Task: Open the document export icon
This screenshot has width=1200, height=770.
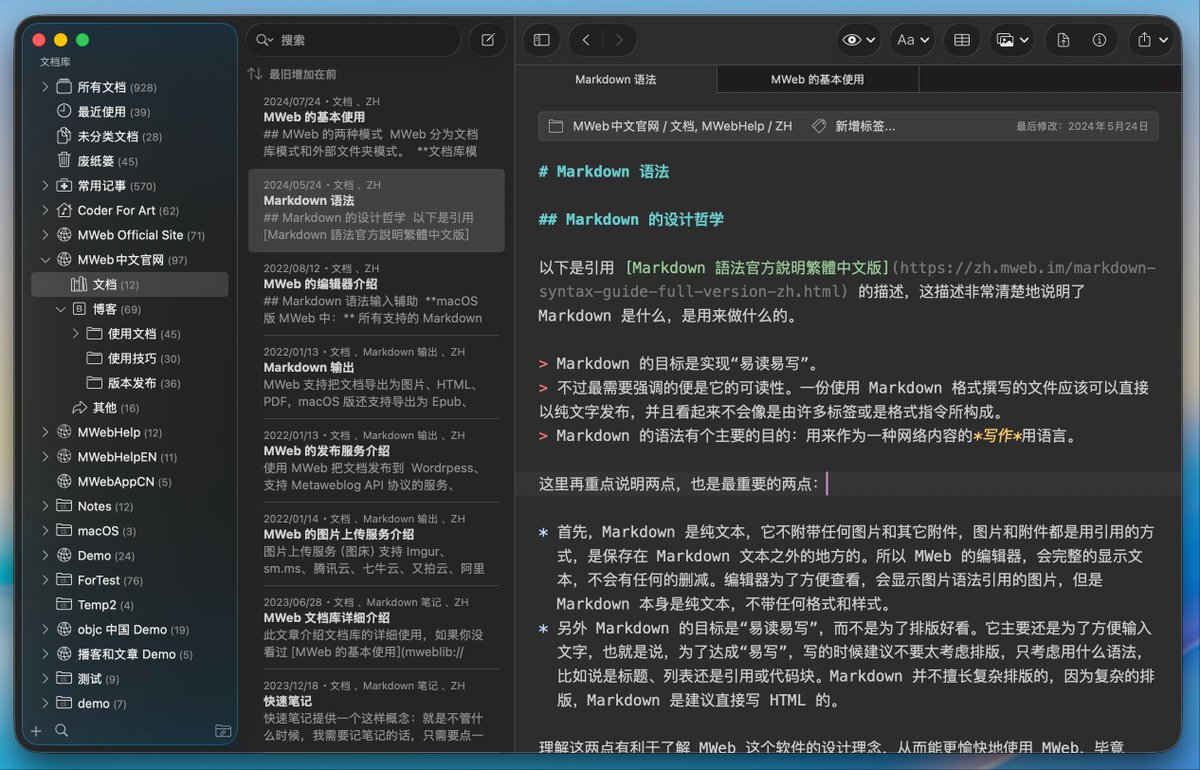Action: coord(1063,40)
